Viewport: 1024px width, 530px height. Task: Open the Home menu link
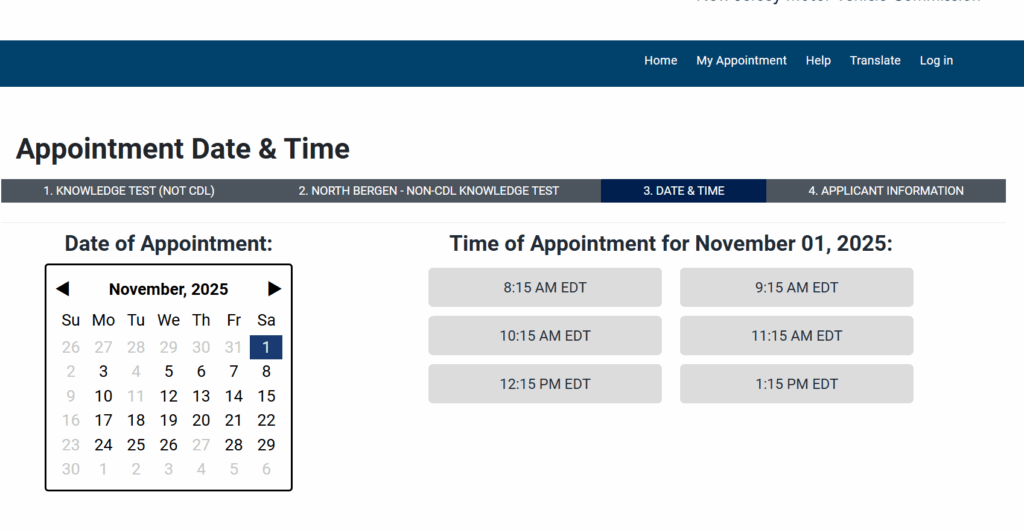[660, 61]
